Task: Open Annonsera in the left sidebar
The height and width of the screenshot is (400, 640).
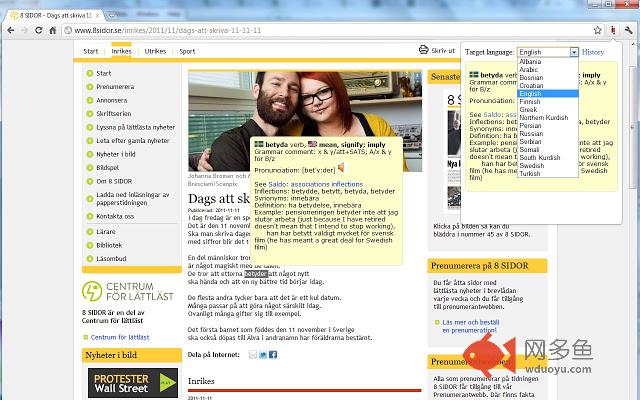Action: 112,100
